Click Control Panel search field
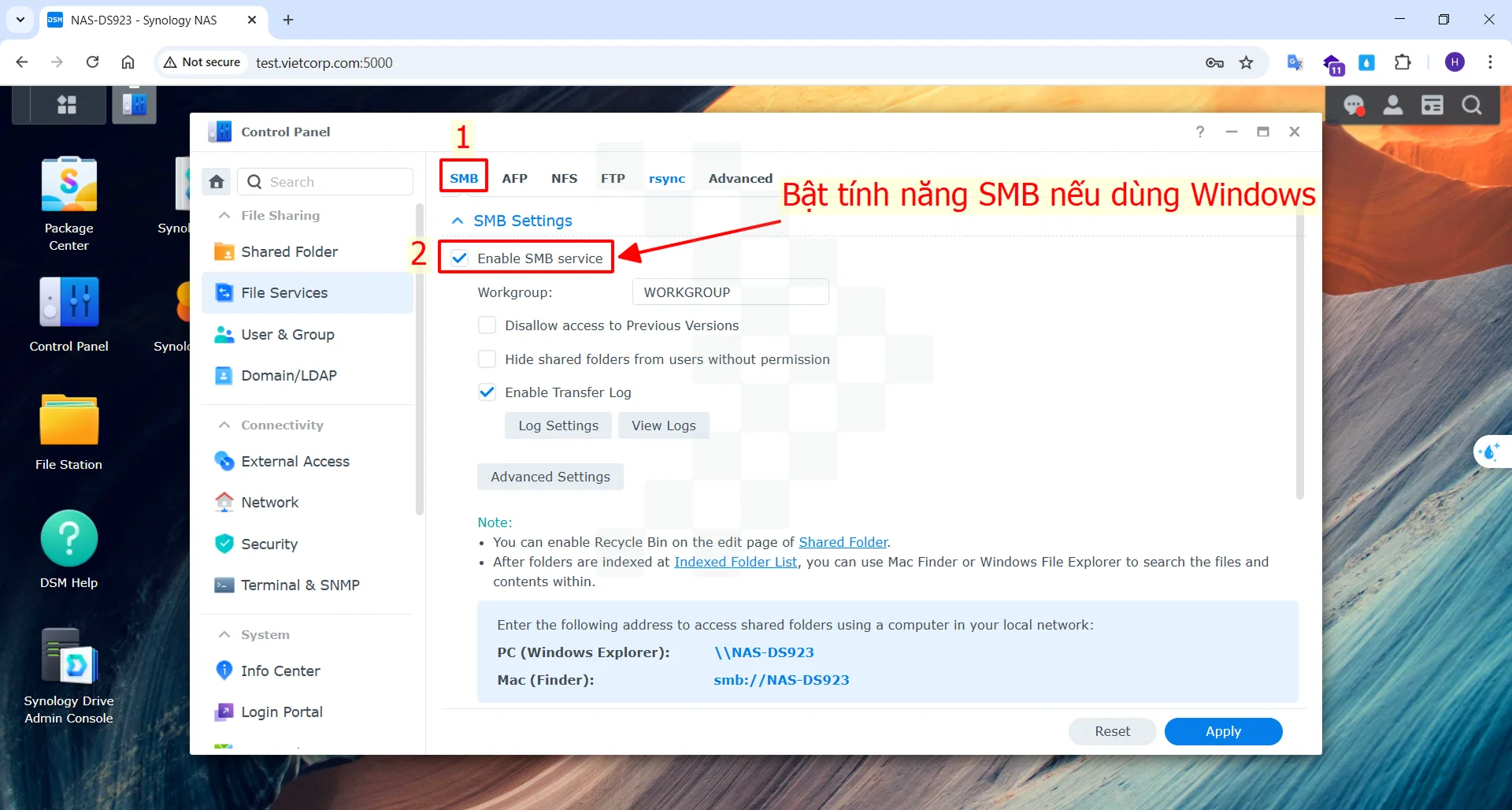Viewport: 1512px width, 810px height. pyautogui.click(x=325, y=182)
